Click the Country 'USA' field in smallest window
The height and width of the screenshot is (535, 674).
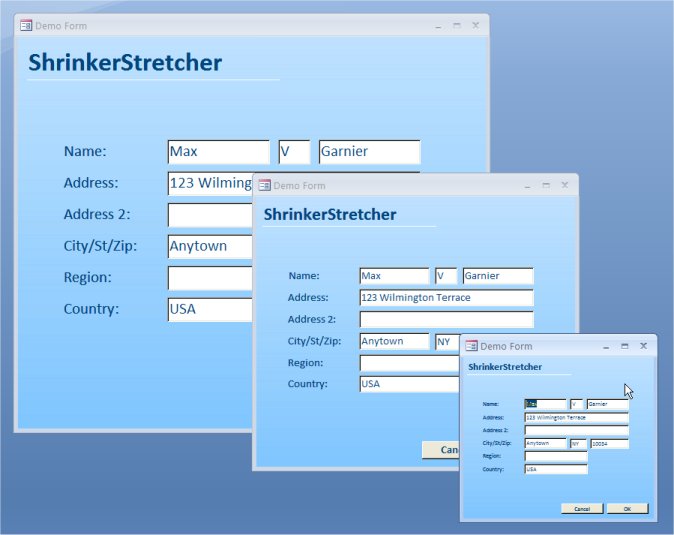click(x=556, y=469)
